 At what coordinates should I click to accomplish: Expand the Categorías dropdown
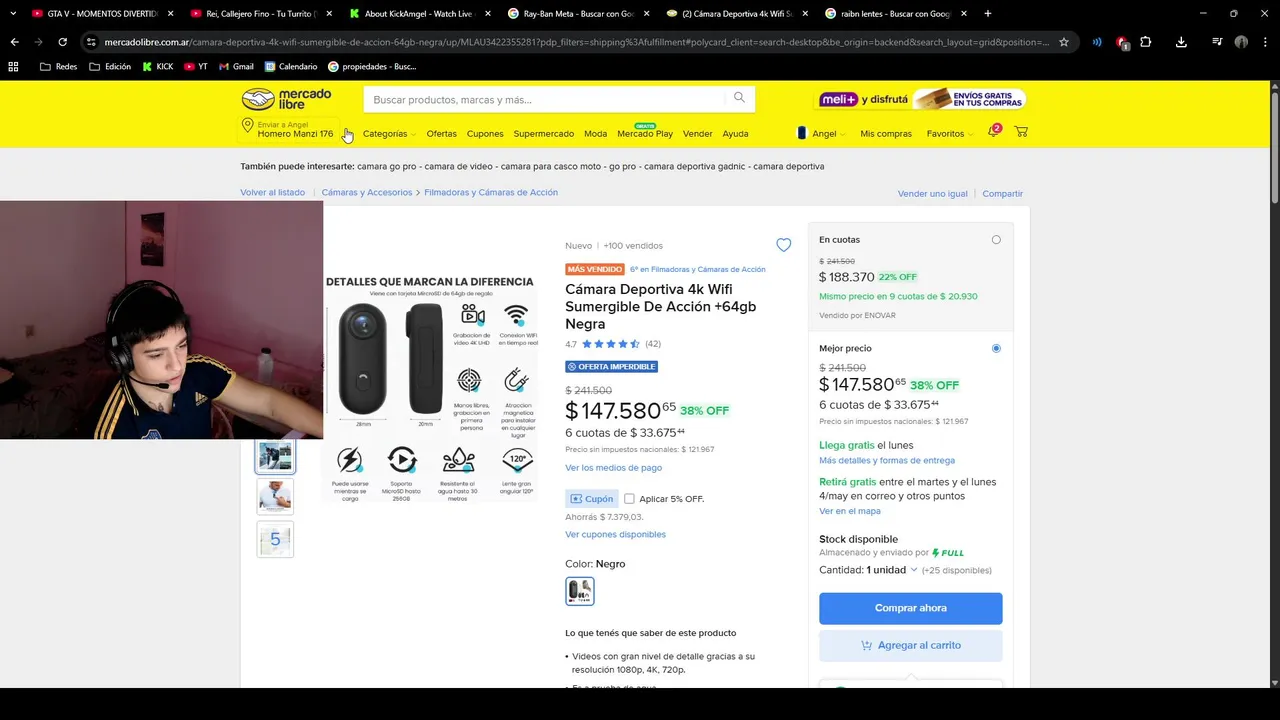[389, 134]
